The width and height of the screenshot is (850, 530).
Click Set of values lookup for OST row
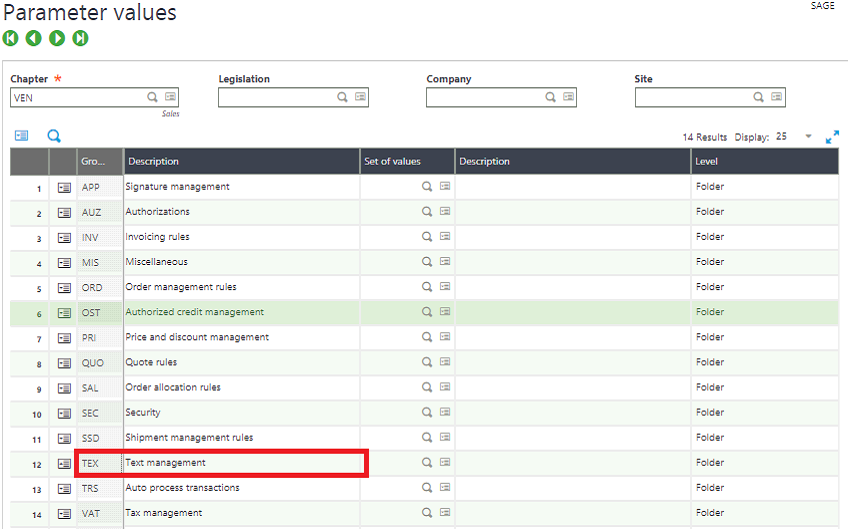[427, 312]
